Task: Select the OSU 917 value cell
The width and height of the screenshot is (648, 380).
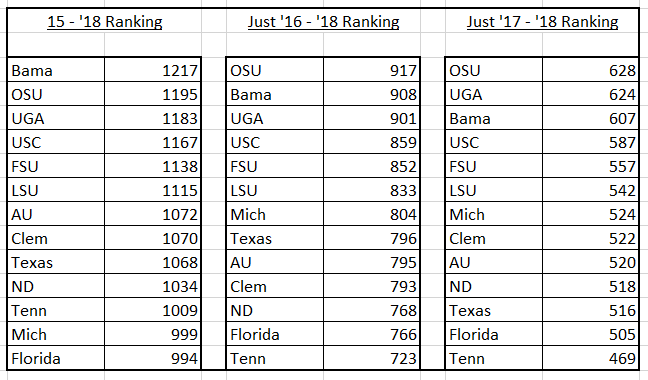Action: (372, 70)
